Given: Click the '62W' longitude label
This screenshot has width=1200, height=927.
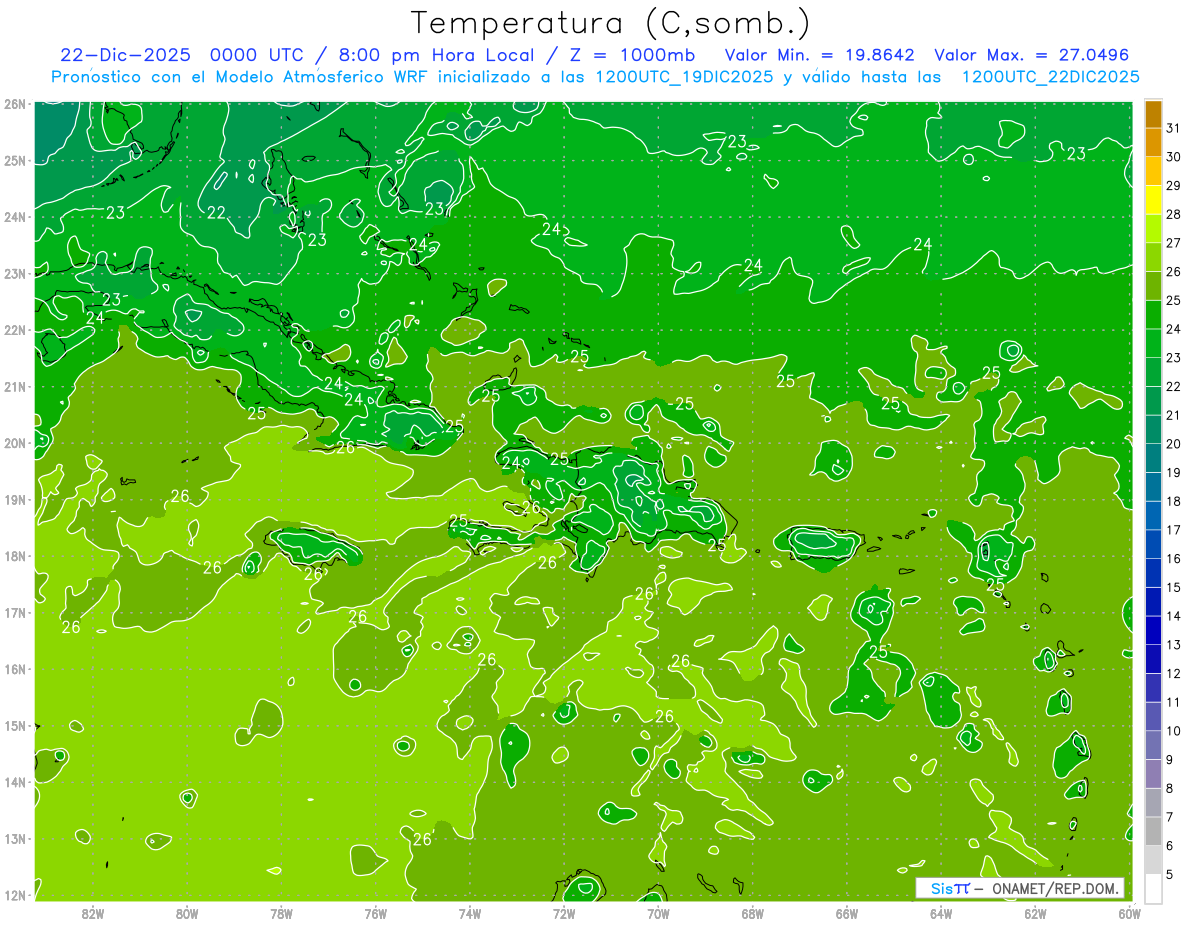Looking at the screenshot, I should tap(1035, 913).
